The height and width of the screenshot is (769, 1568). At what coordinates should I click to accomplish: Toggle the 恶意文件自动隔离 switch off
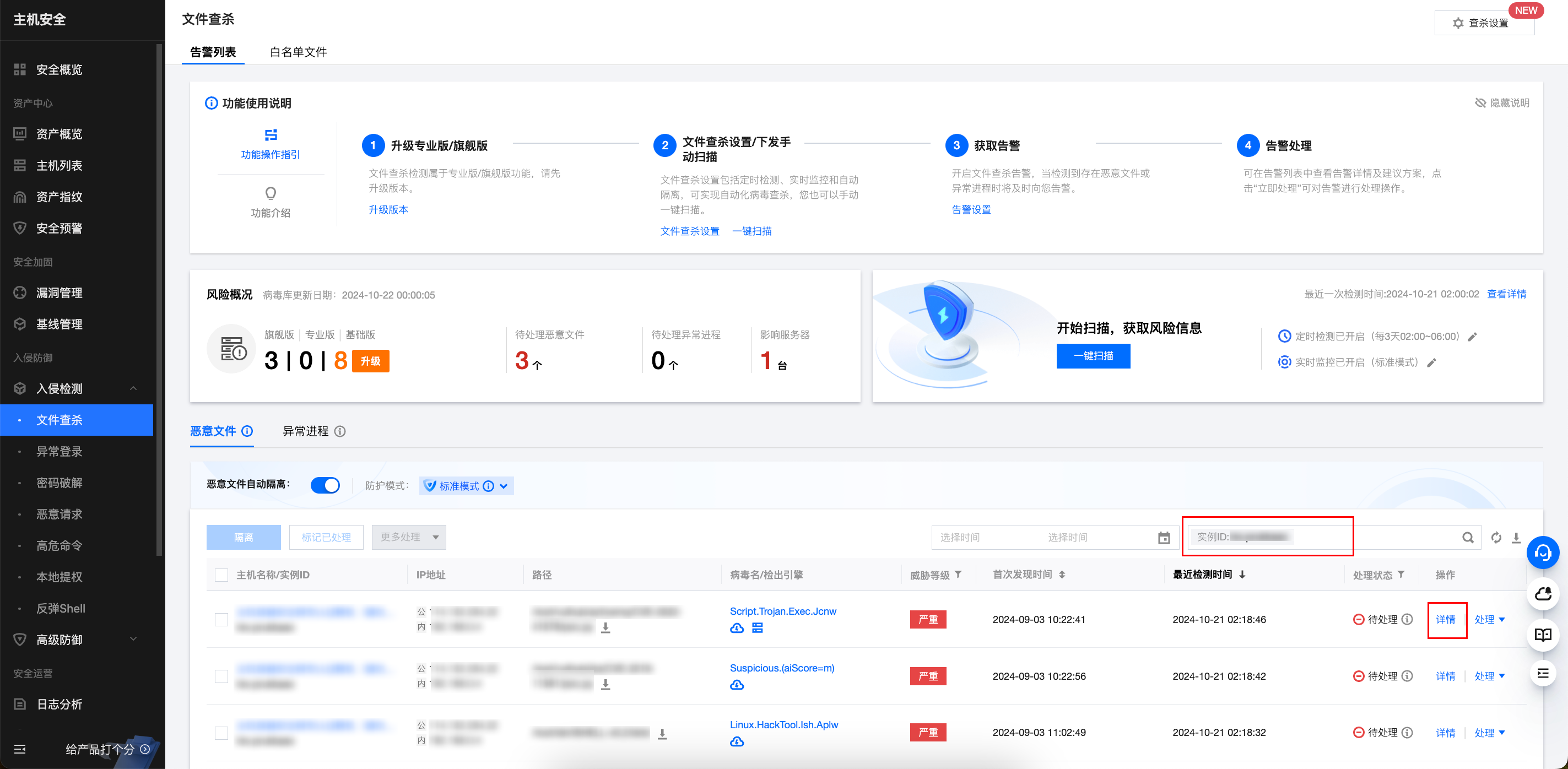pyautogui.click(x=325, y=485)
